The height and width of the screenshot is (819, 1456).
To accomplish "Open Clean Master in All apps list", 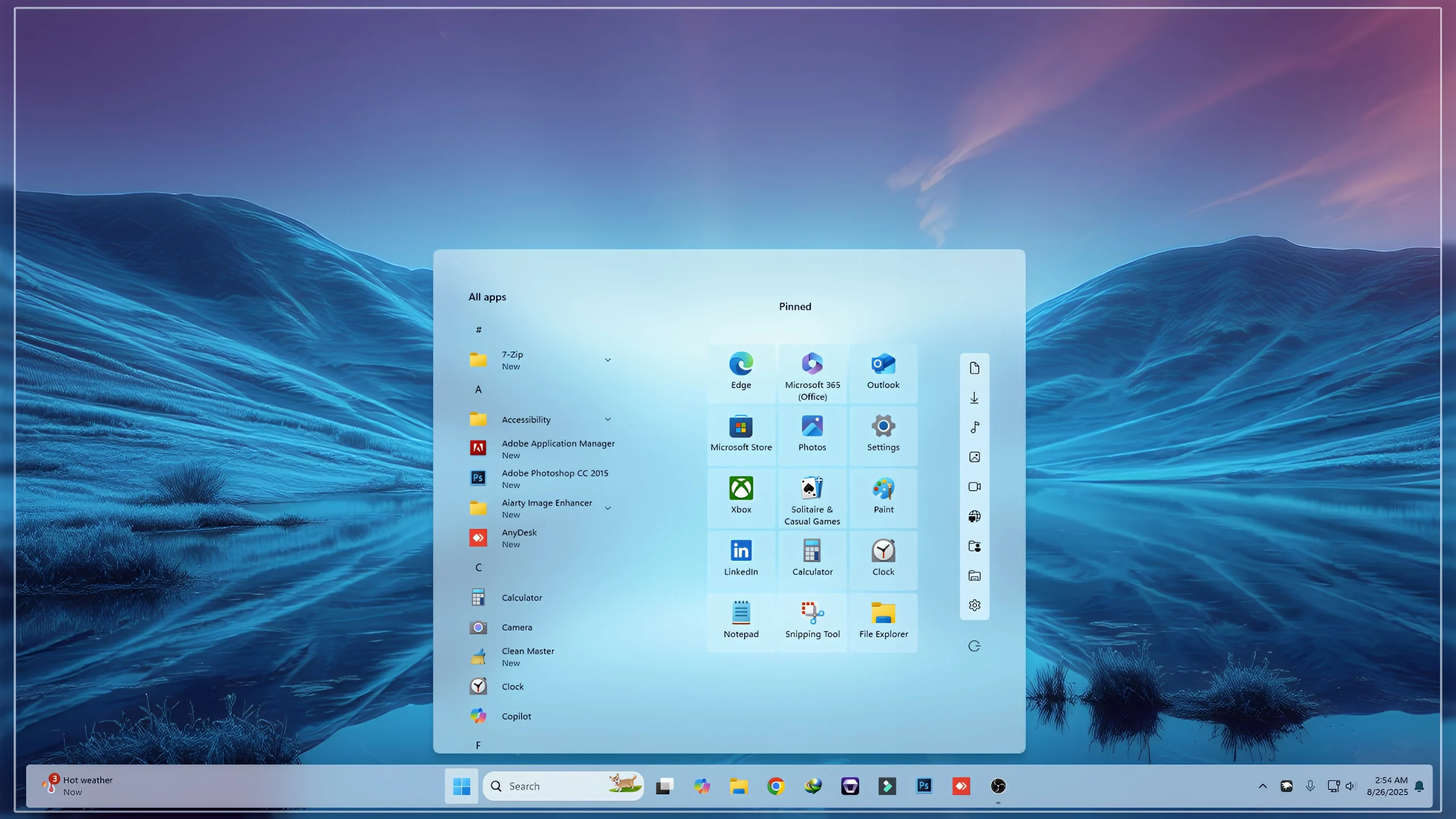I will (543, 657).
